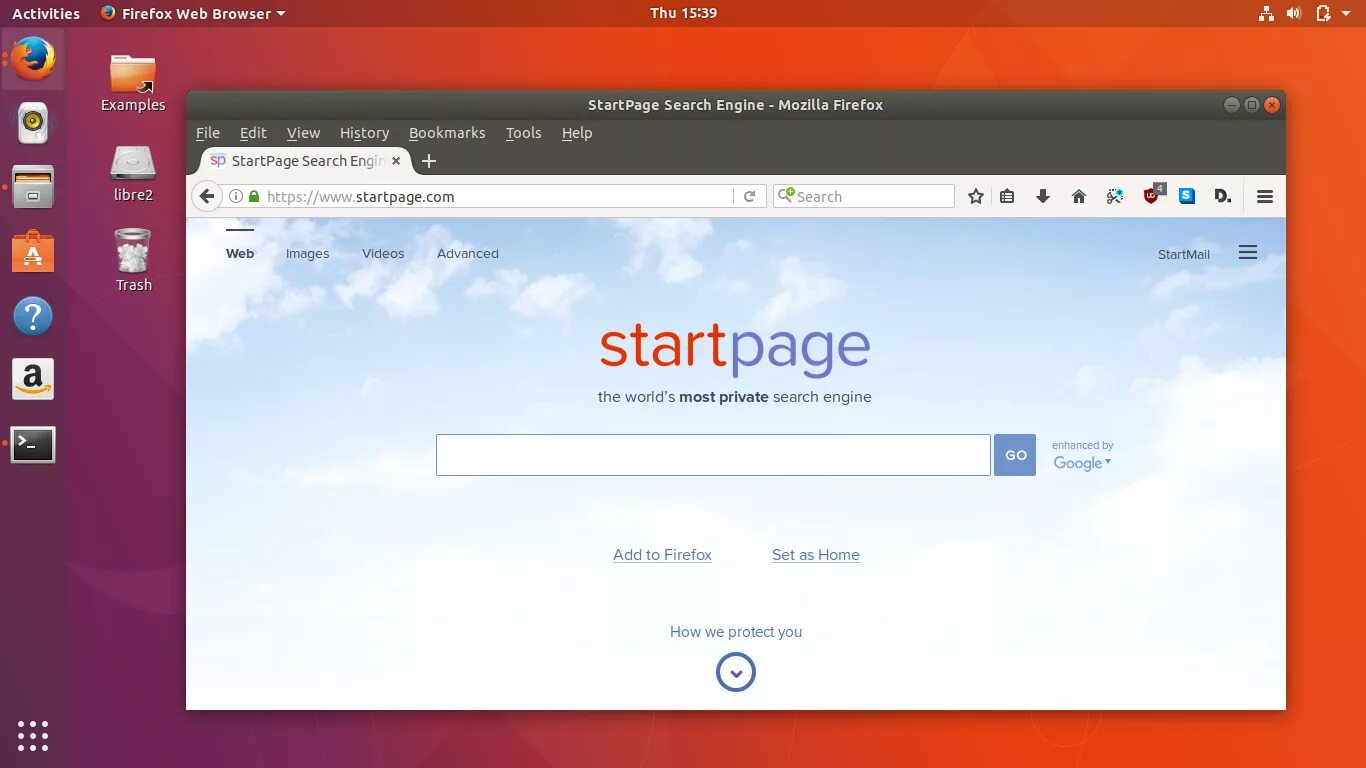
Task: Show applications grid in the dock
Action: [33, 735]
